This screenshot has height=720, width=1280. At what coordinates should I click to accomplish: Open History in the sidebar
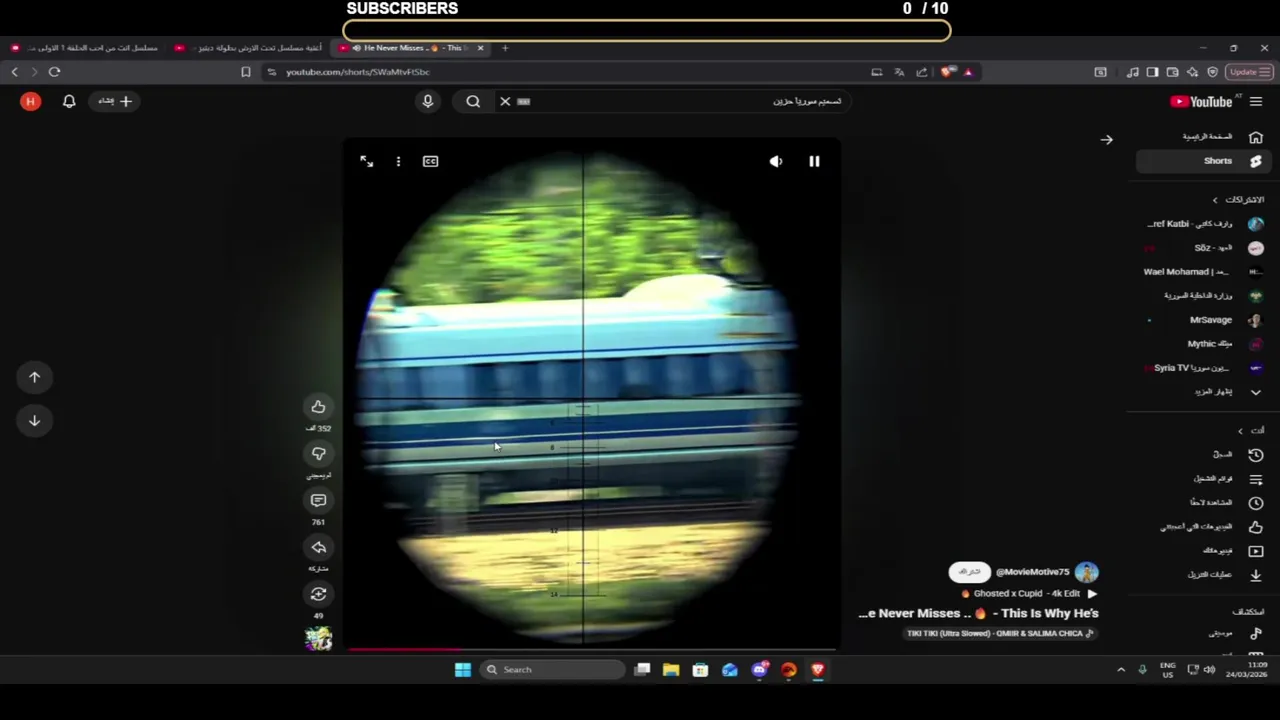pyautogui.click(x=1203, y=455)
